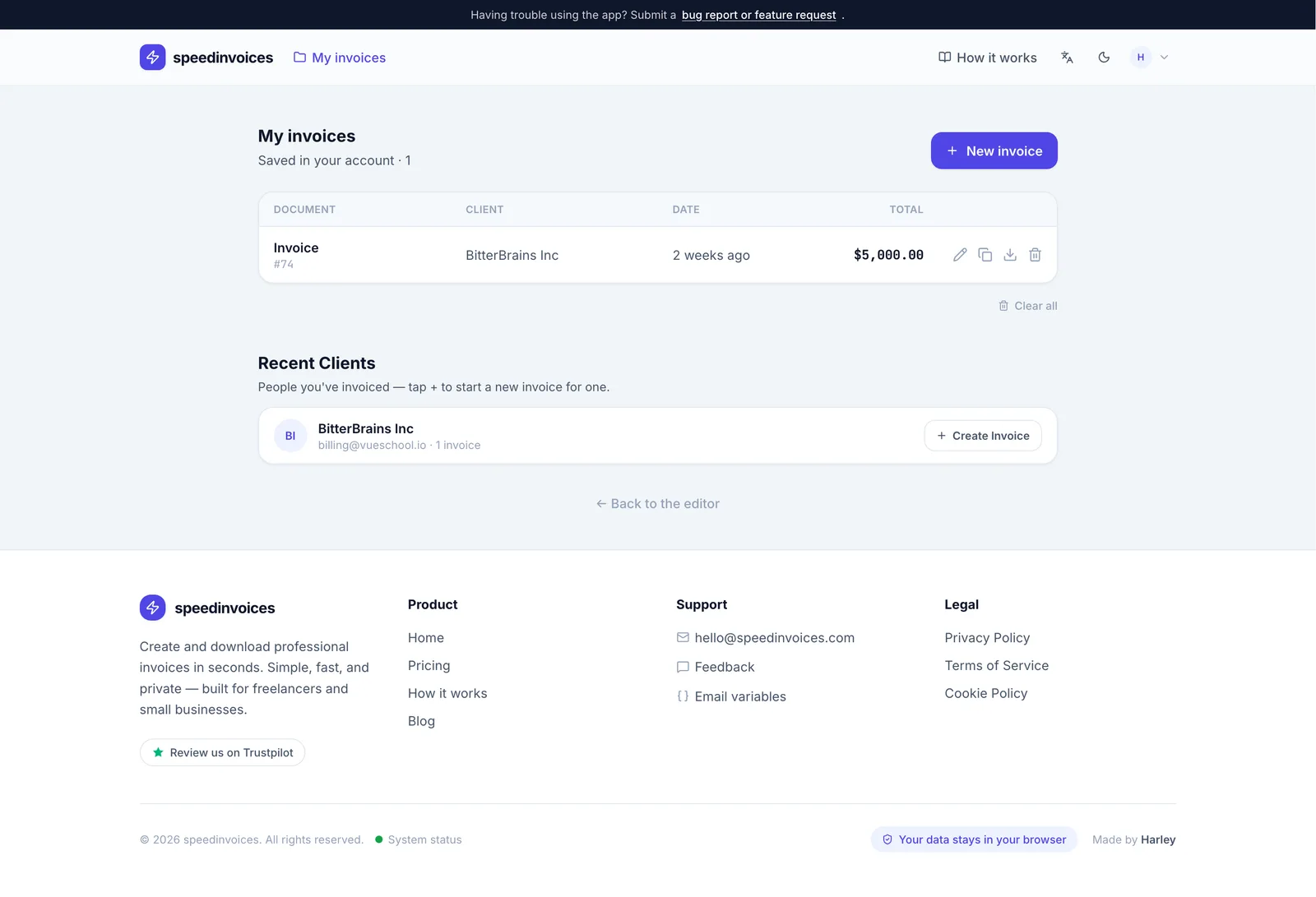Open Terms of Service
The image size is (1316, 897).
coord(997,666)
